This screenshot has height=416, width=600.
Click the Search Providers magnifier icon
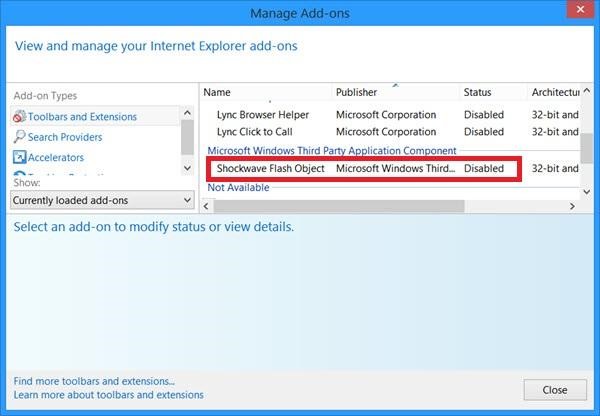click(x=19, y=137)
